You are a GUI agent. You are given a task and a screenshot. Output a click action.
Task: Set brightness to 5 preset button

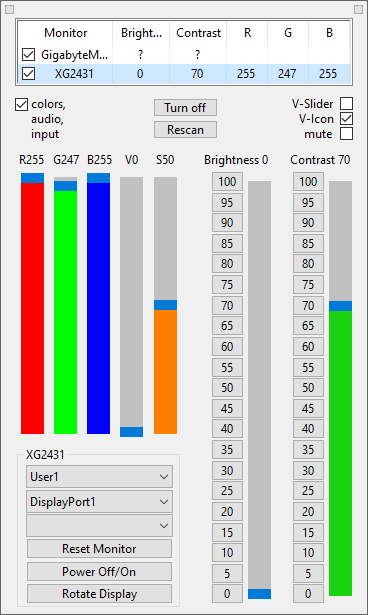pos(227,573)
